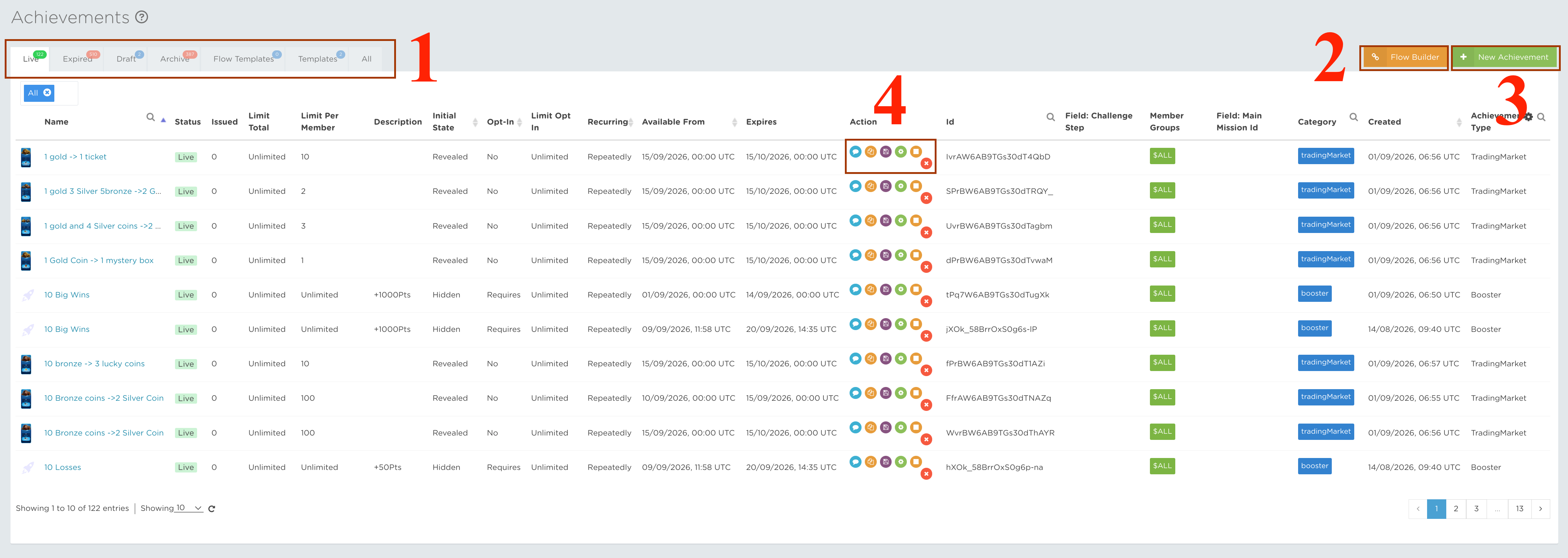Click the blue comment icon for '1 gold -> 1 ticket'
The height and width of the screenshot is (558, 1568).
coord(855,151)
